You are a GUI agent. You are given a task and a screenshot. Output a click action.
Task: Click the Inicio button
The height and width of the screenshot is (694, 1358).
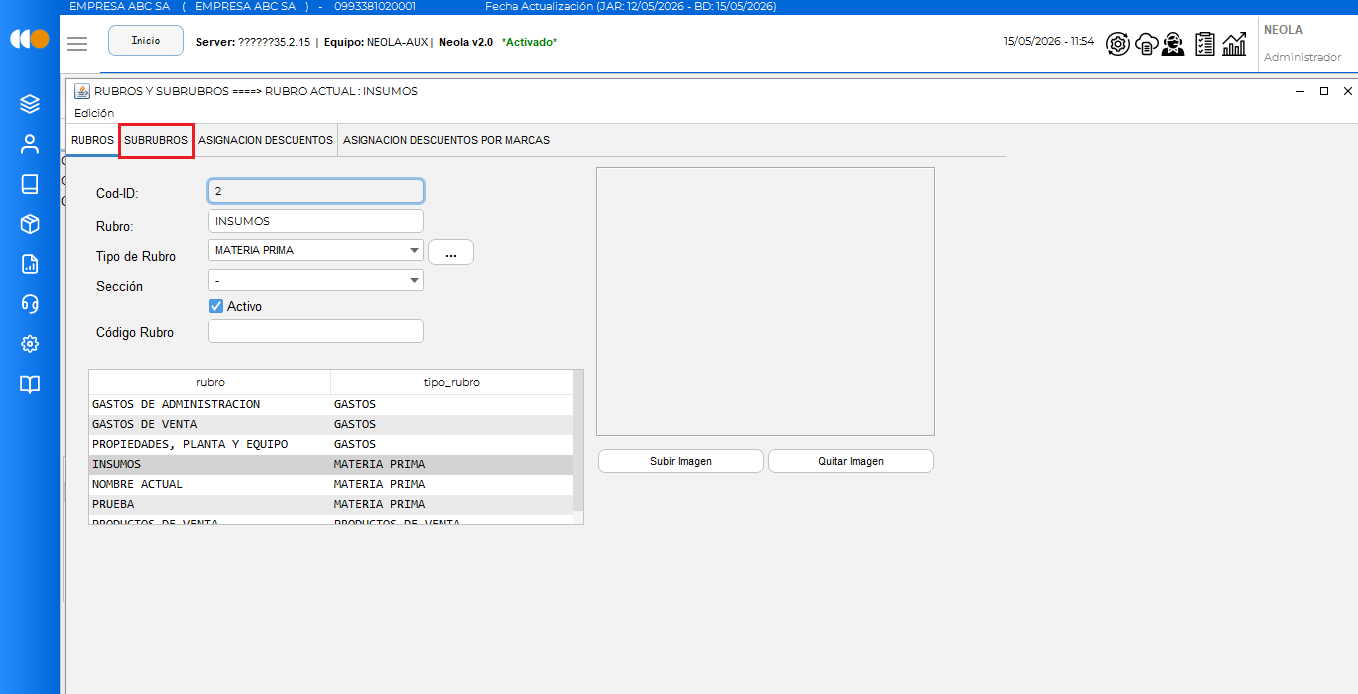tap(146, 41)
